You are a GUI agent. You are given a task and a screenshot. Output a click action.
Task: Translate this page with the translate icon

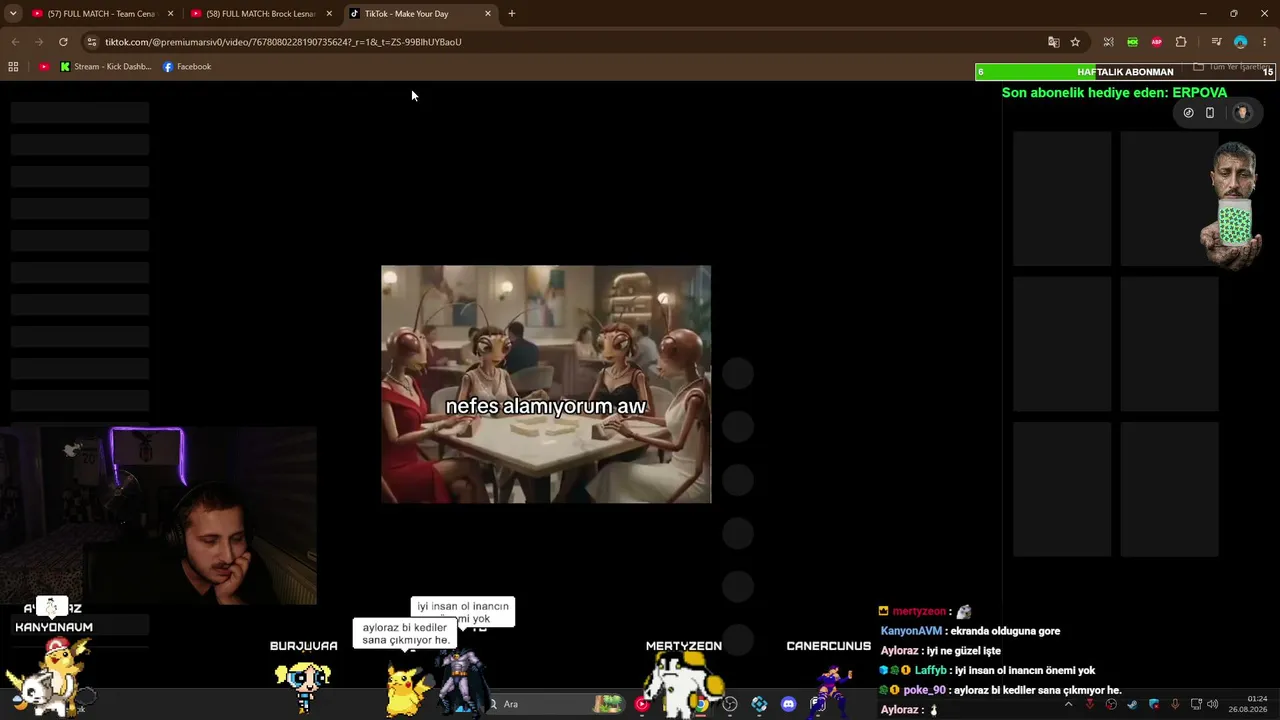[x=1053, y=42]
